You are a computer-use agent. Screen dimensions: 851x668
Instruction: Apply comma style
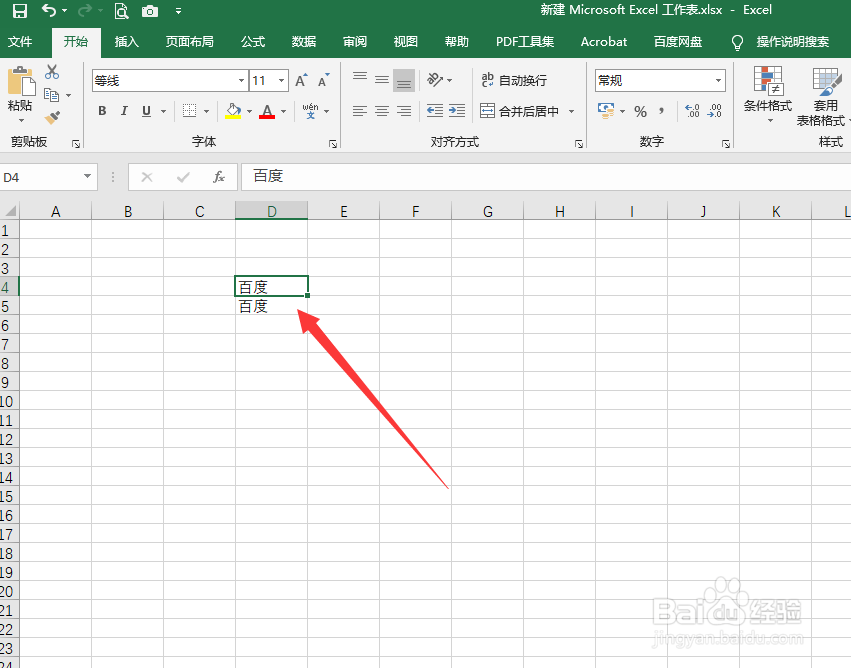tap(662, 111)
